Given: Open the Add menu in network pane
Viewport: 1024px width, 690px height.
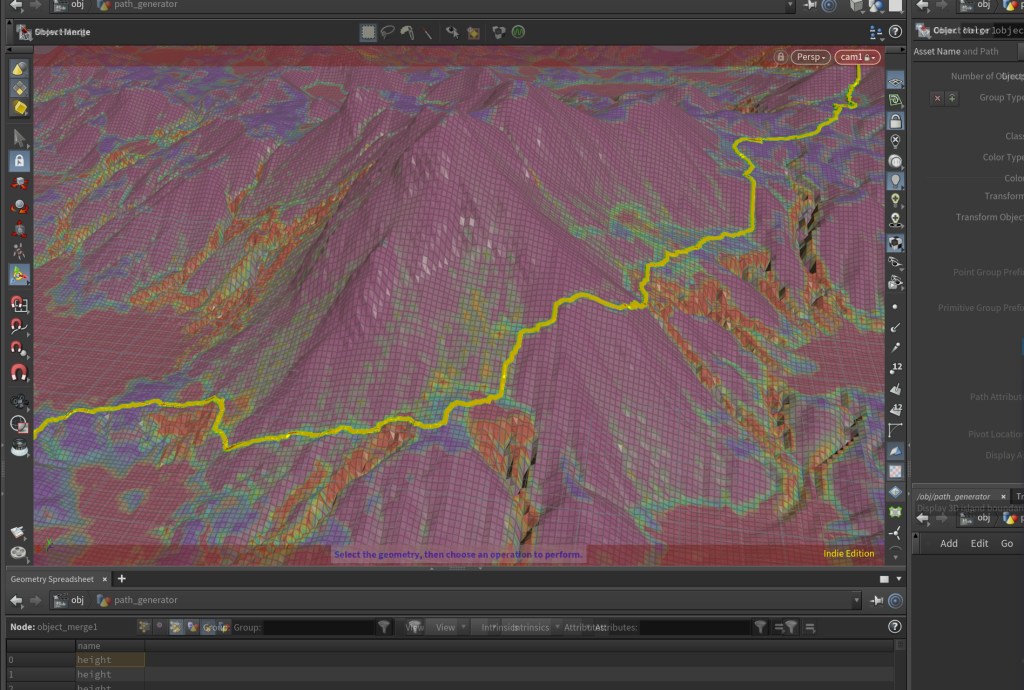Looking at the screenshot, I should (948, 543).
